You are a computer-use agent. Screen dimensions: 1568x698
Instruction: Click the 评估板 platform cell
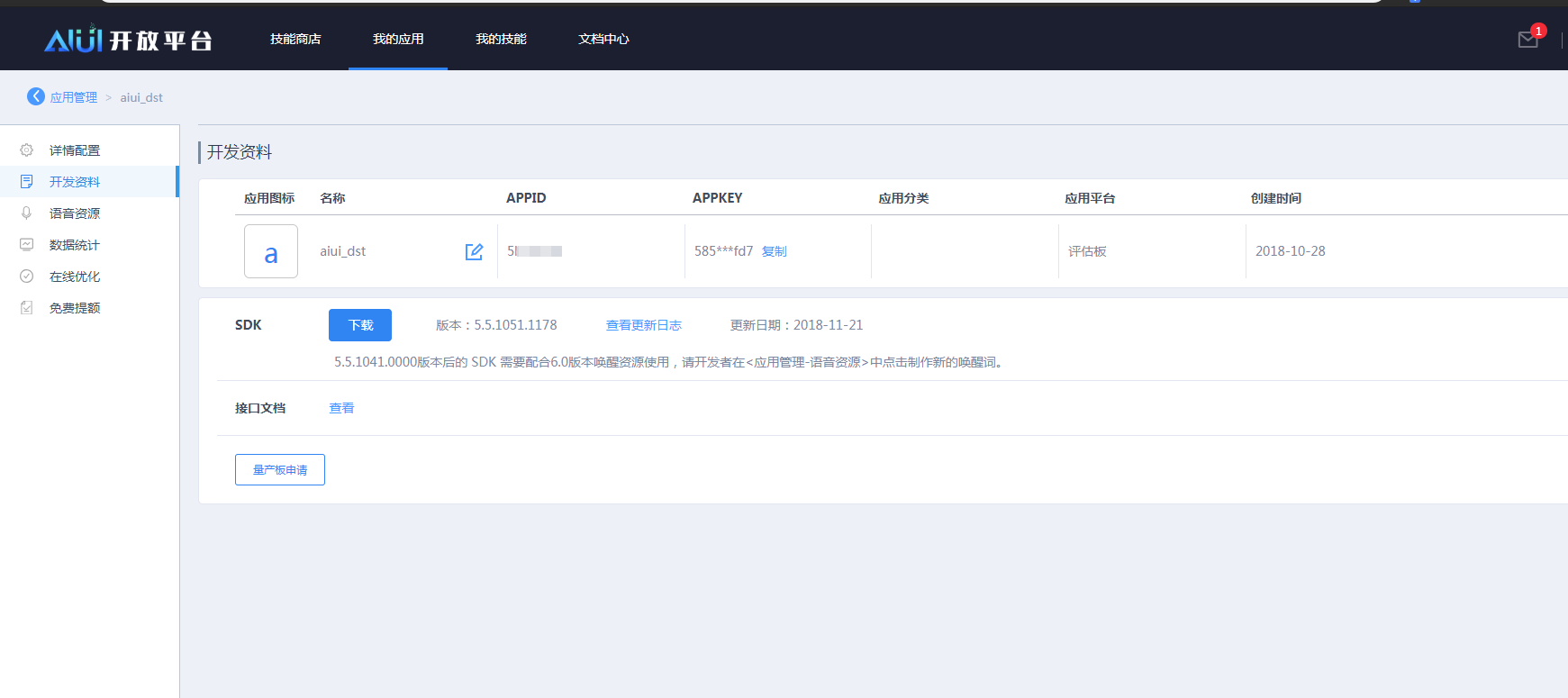pos(1087,251)
